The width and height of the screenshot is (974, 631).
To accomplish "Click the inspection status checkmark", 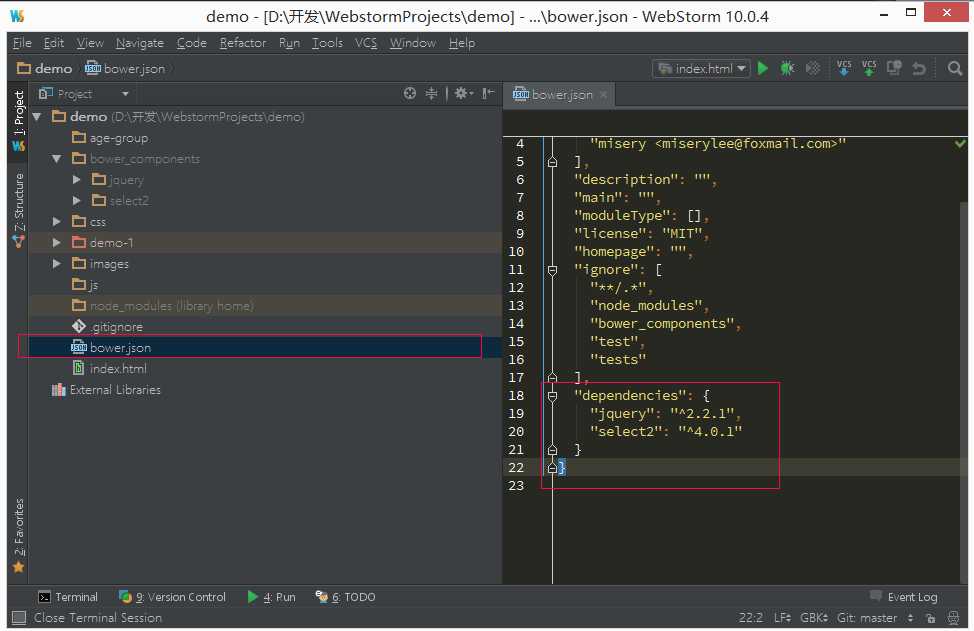I will [960, 143].
